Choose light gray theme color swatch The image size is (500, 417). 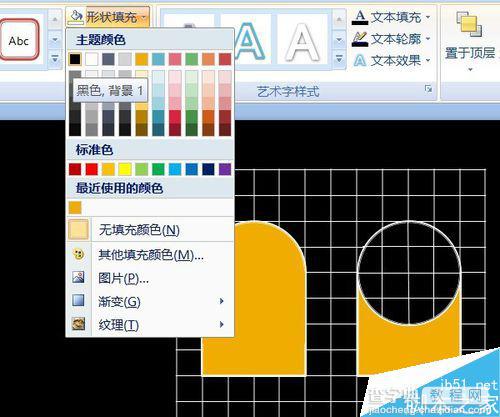tap(125, 59)
